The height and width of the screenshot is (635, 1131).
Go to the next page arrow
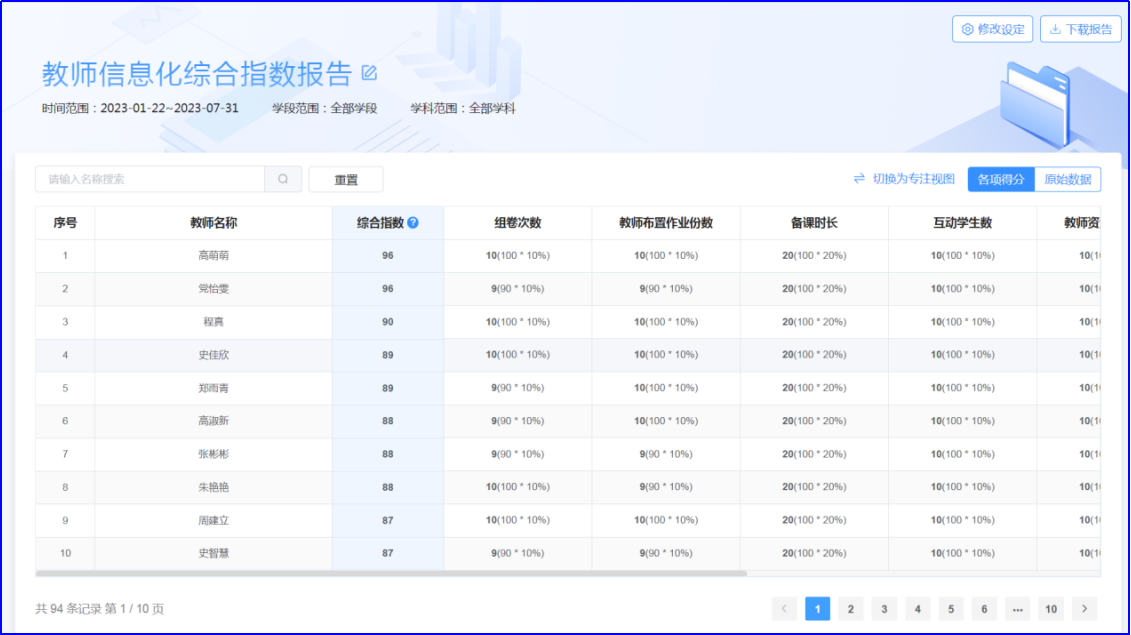pos(1084,609)
